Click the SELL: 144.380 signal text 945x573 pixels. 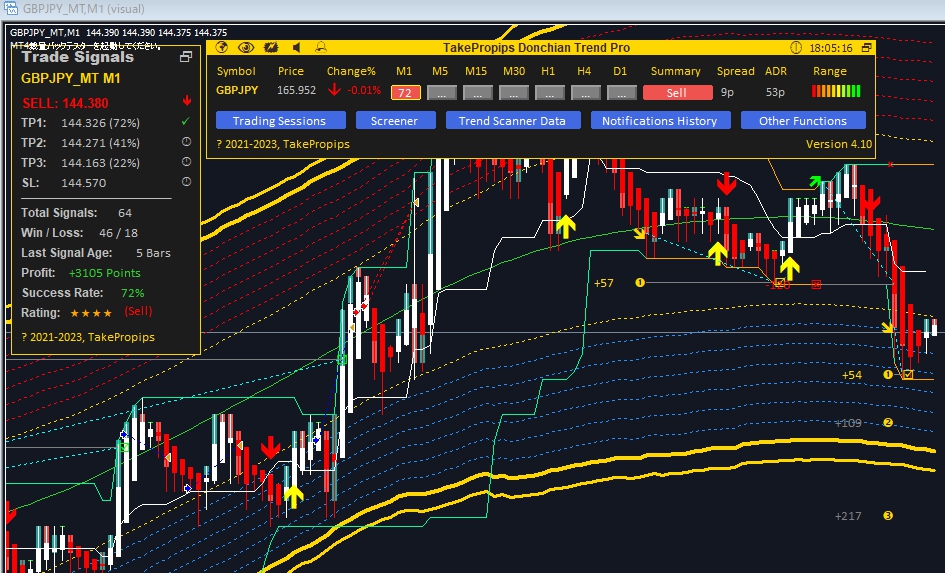coord(66,103)
